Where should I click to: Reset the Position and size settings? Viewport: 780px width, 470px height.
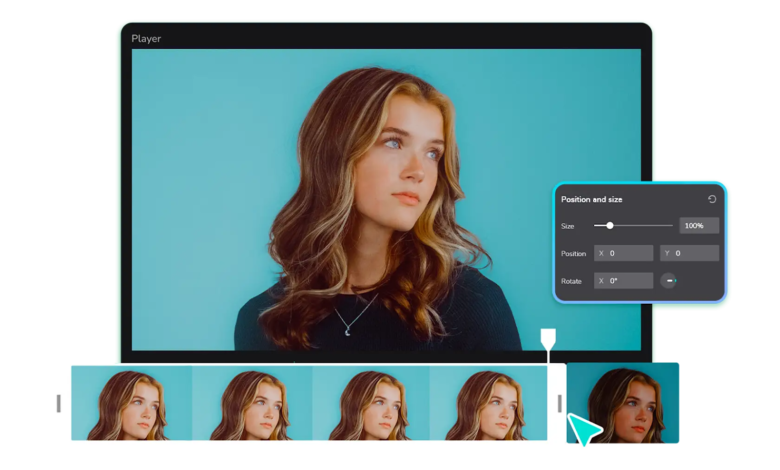click(x=712, y=199)
